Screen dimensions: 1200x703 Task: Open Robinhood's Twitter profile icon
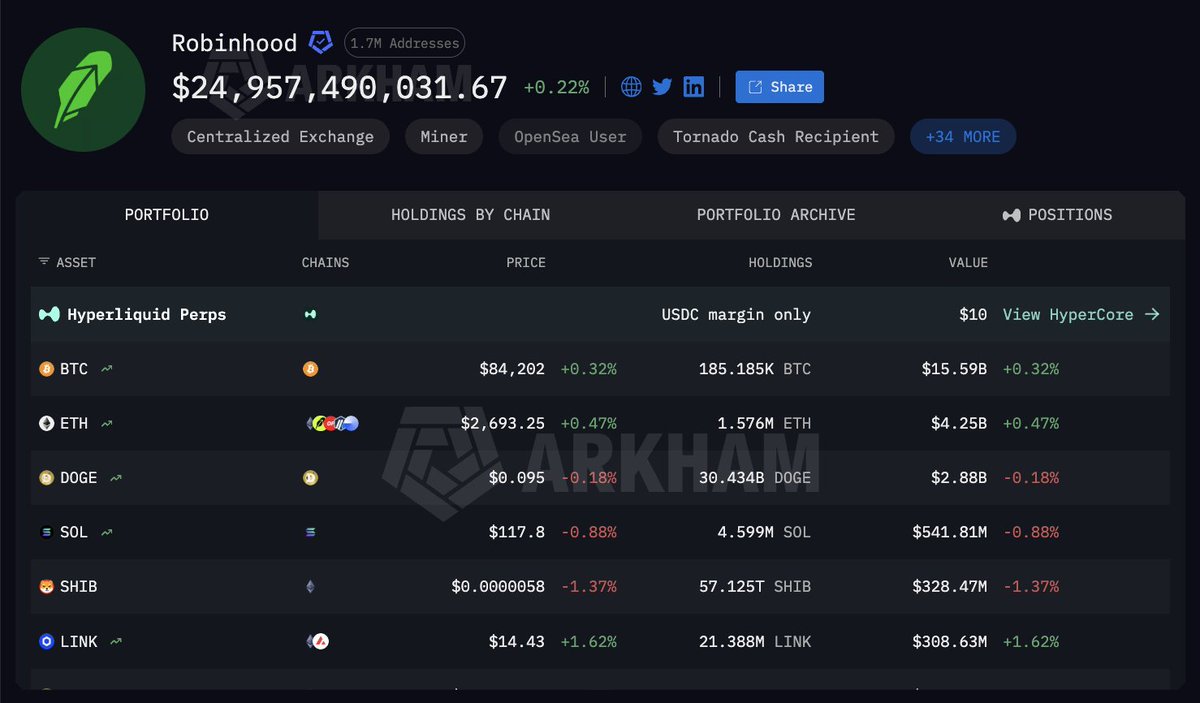pos(662,87)
